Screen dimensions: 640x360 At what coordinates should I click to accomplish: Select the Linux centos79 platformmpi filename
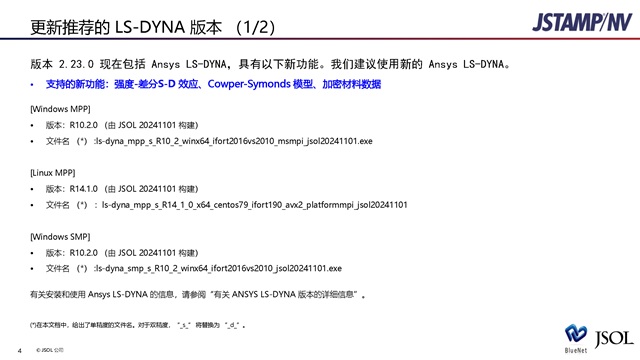(x=255, y=205)
